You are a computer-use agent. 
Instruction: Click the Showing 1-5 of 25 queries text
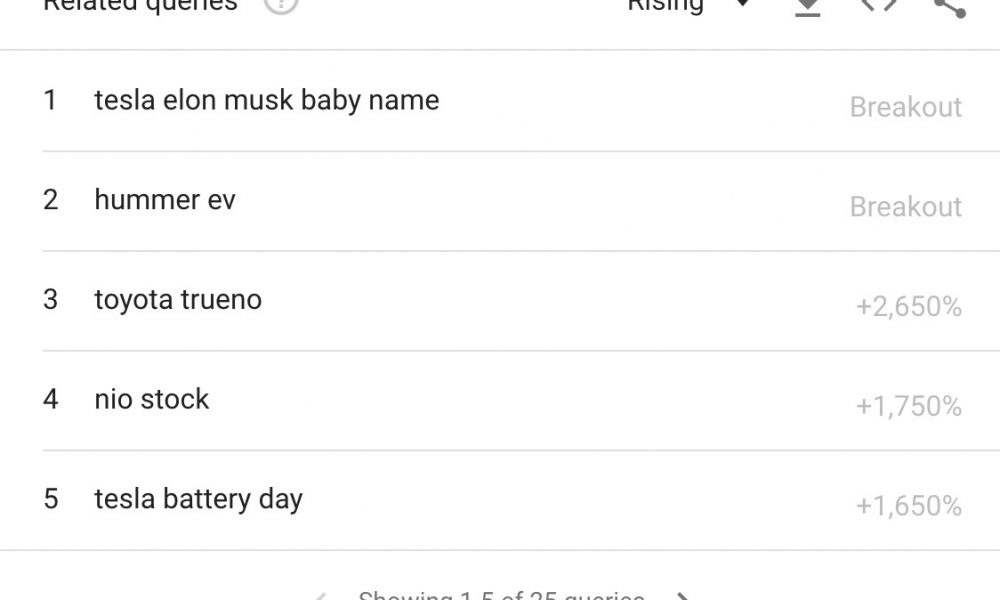click(x=501, y=596)
